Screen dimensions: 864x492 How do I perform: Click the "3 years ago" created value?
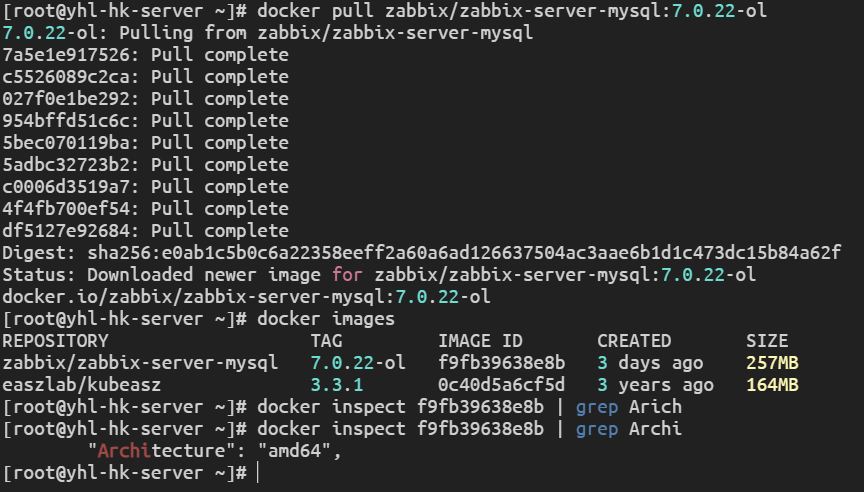click(655, 385)
